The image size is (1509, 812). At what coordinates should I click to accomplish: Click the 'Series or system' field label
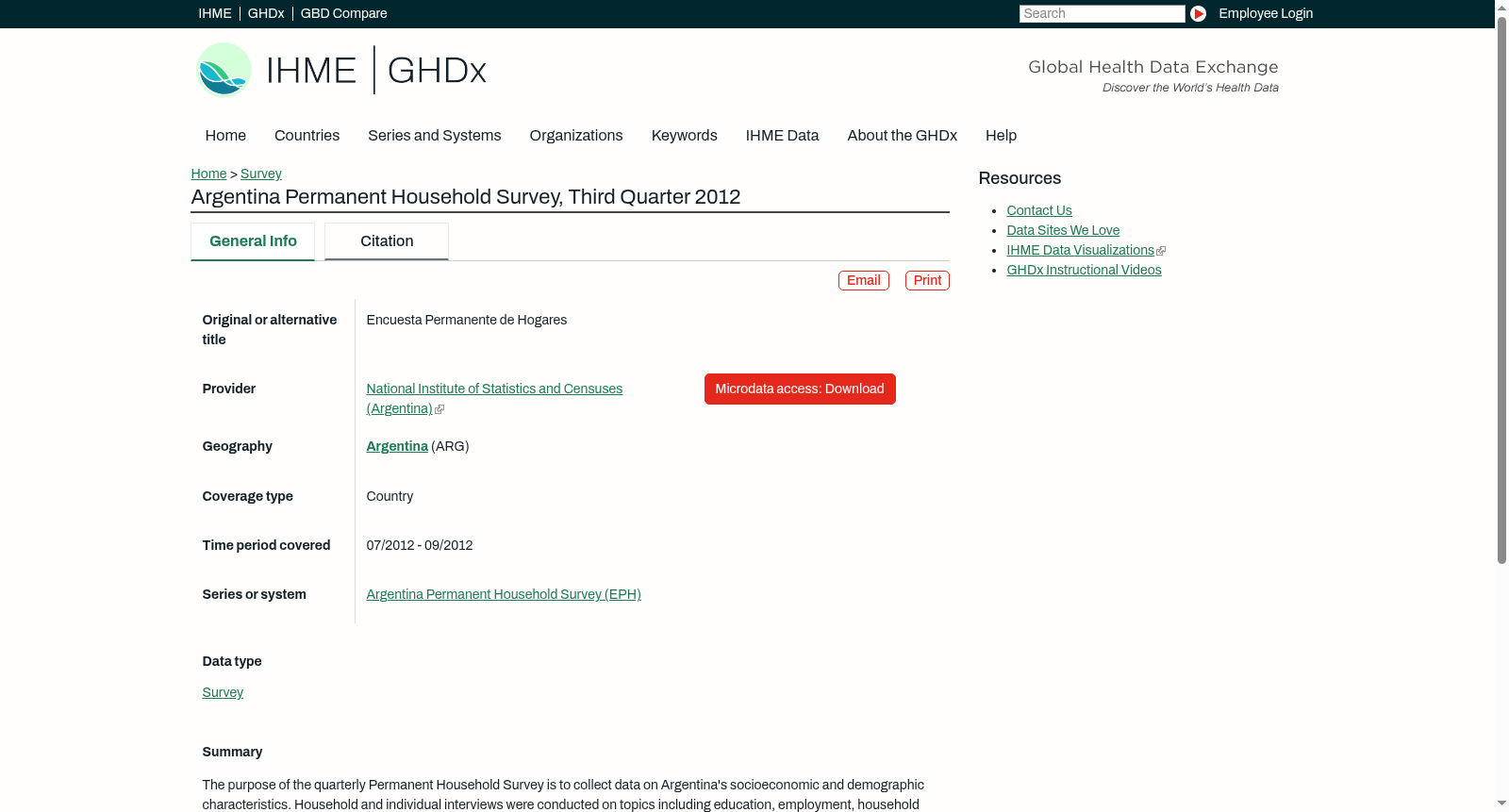pyautogui.click(x=255, y=595)
